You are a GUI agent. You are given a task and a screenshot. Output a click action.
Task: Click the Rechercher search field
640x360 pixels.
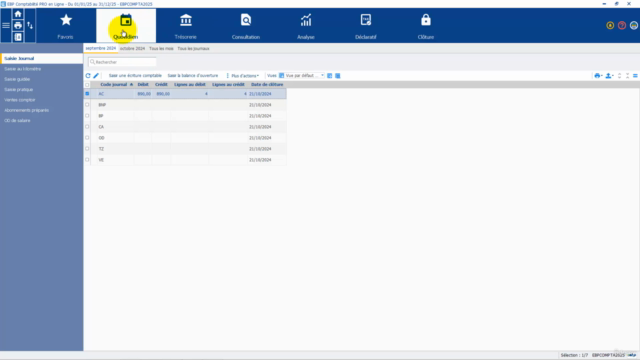pyautogui.click(x=122, y=62)
